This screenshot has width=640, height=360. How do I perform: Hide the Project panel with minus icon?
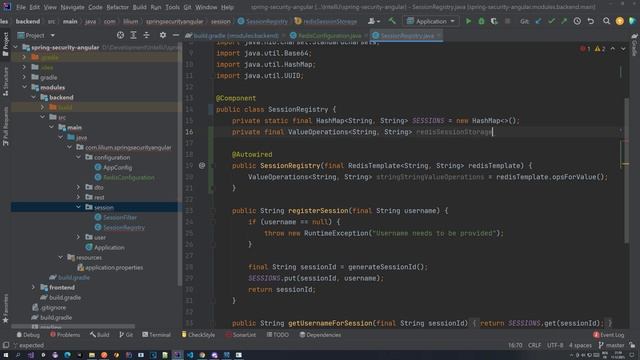pos(176,36)
